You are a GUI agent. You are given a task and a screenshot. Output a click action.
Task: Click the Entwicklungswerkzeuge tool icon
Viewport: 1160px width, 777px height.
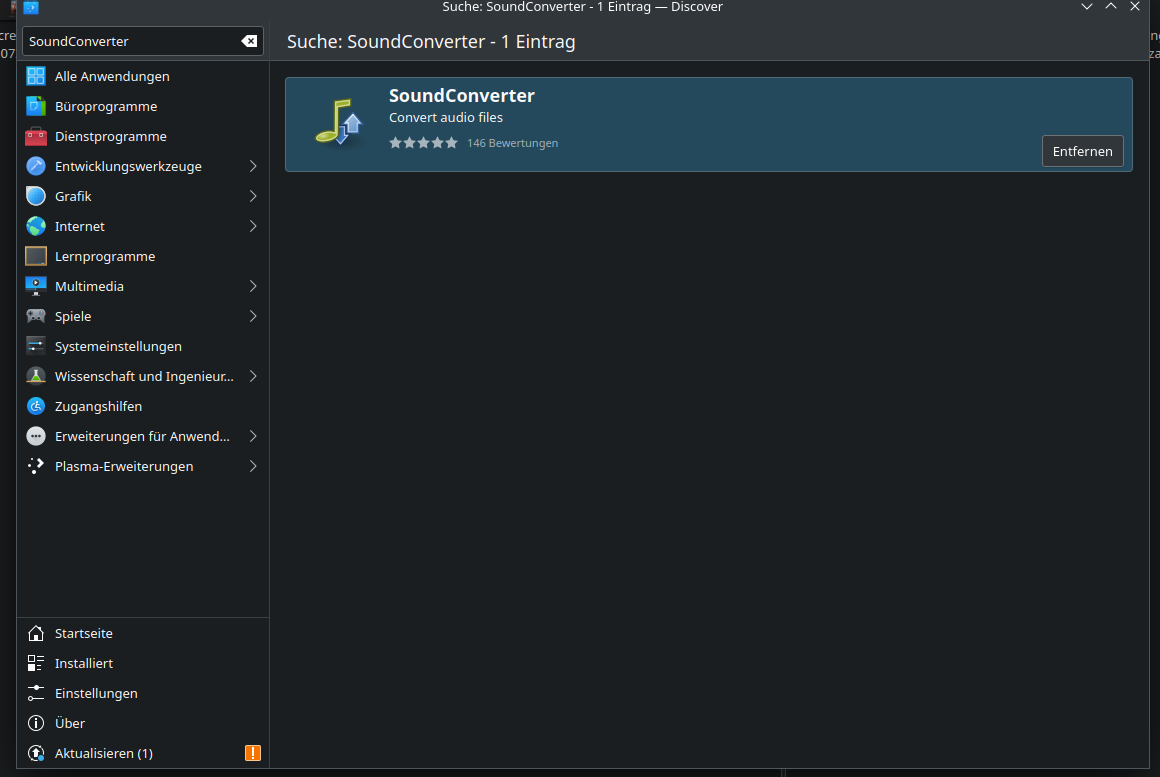[x=36, y=166]
